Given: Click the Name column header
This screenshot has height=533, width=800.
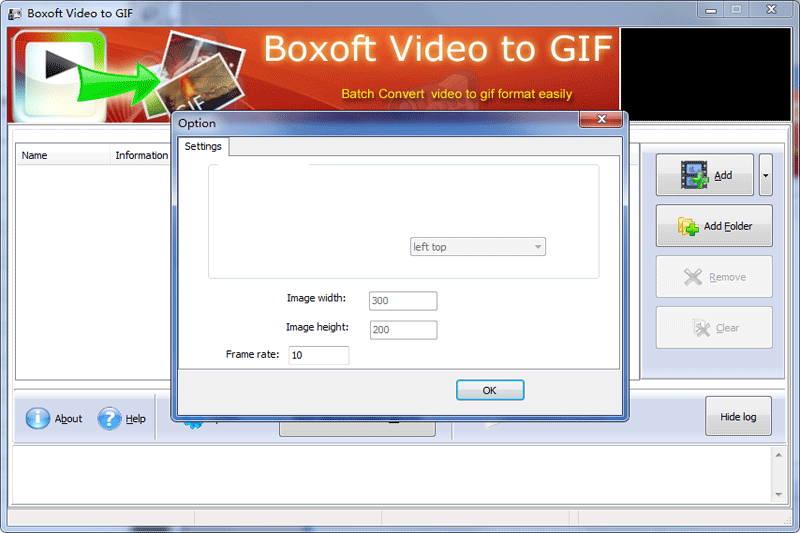Looking at the screenshot, I should click(63, 155).
